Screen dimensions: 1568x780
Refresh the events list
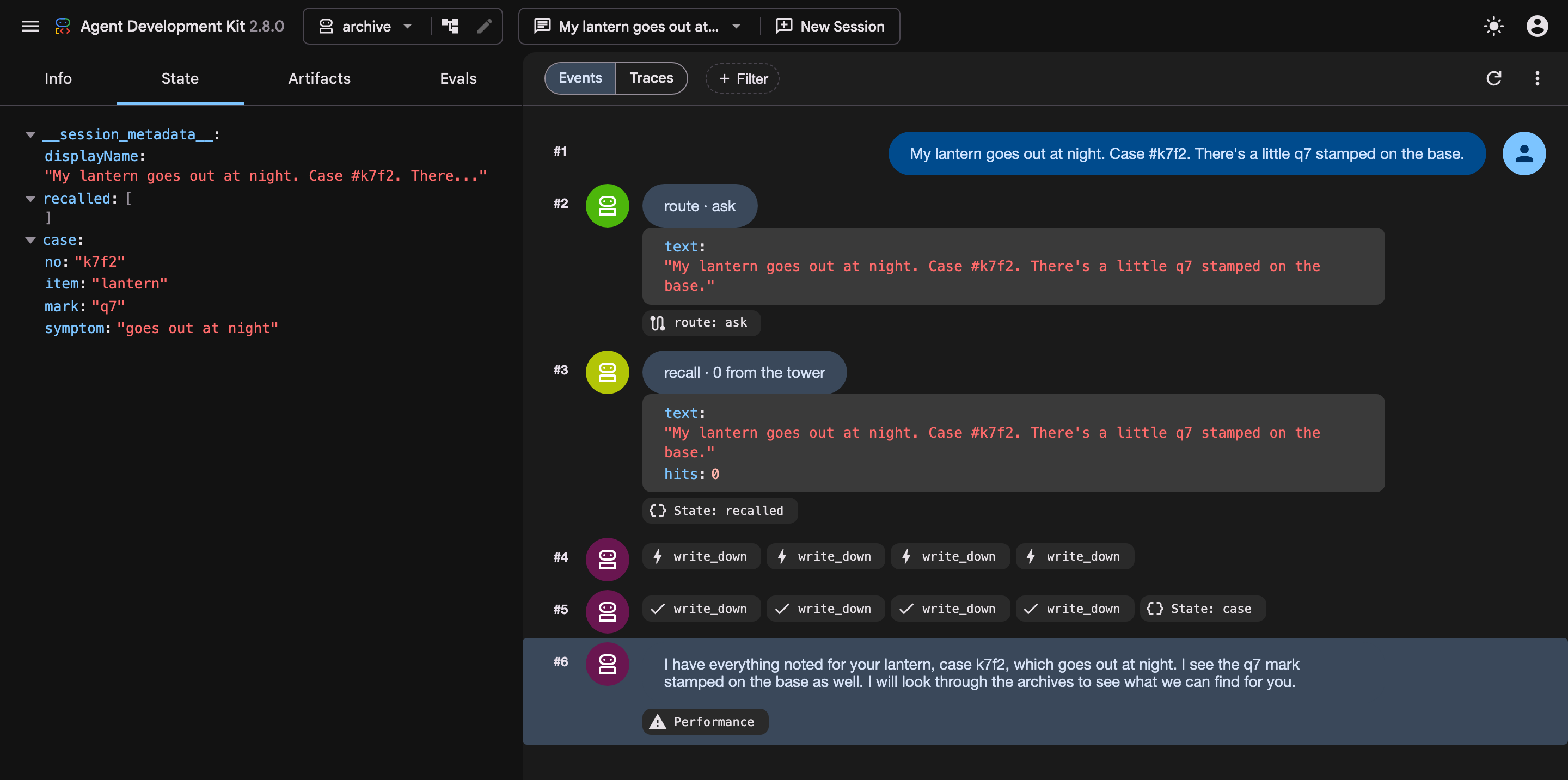(1494, 78)
